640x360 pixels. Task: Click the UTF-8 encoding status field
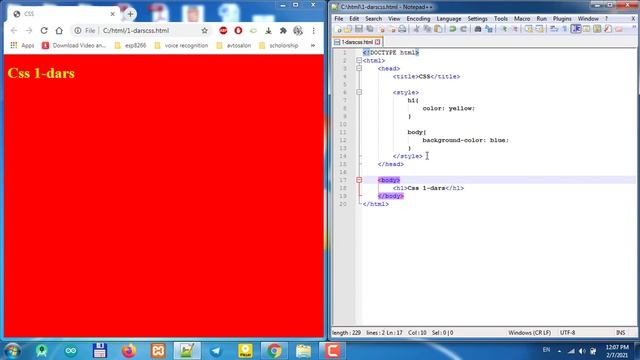coord(567,333)
